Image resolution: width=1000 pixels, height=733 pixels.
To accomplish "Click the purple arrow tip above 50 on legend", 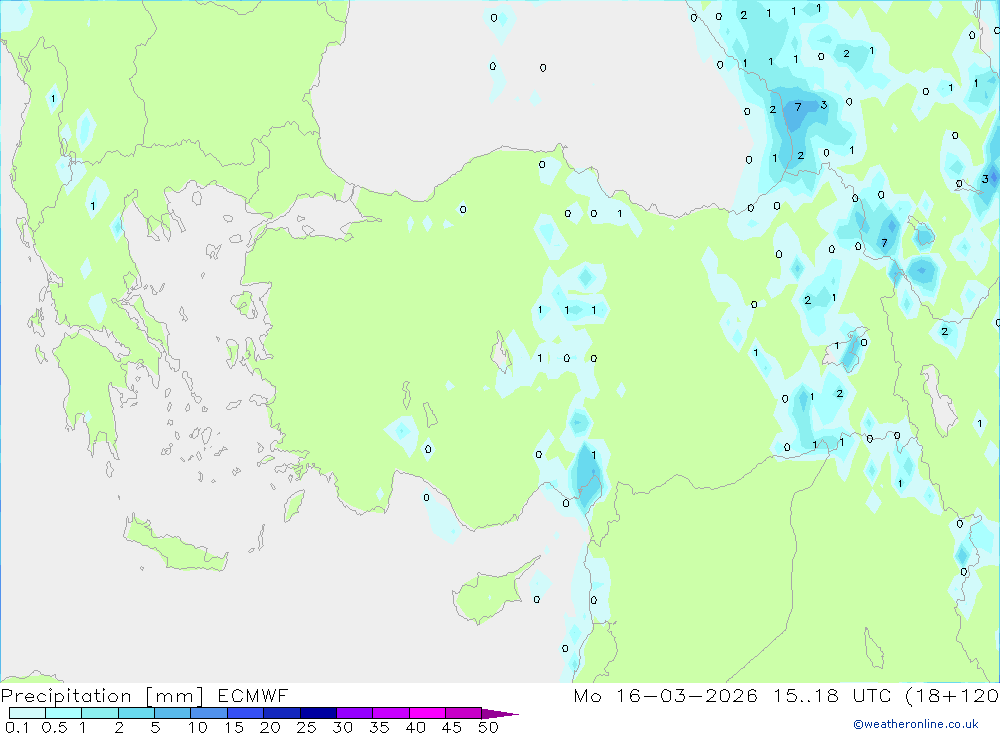I will 499,714.
